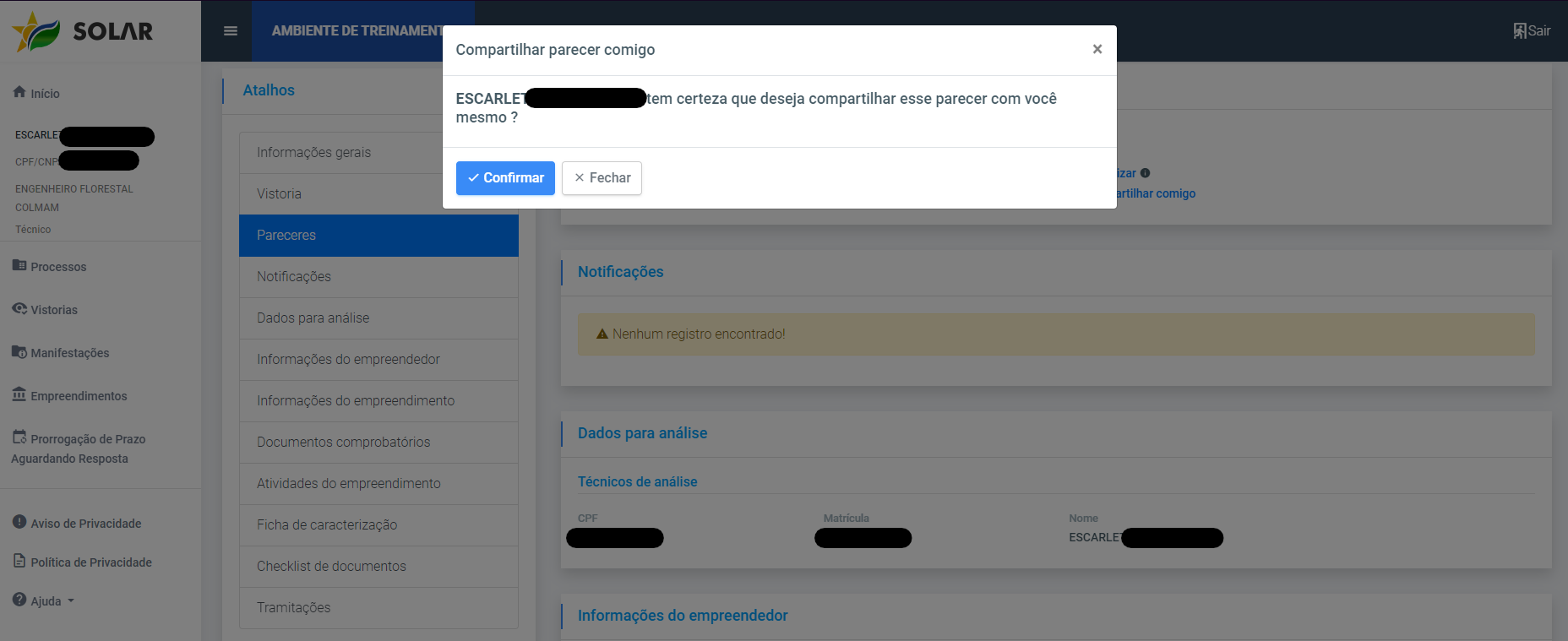
Task: Click the 'ENGENHEIRO FLORESTAL' text in sidebar
Action: [74, 189]
